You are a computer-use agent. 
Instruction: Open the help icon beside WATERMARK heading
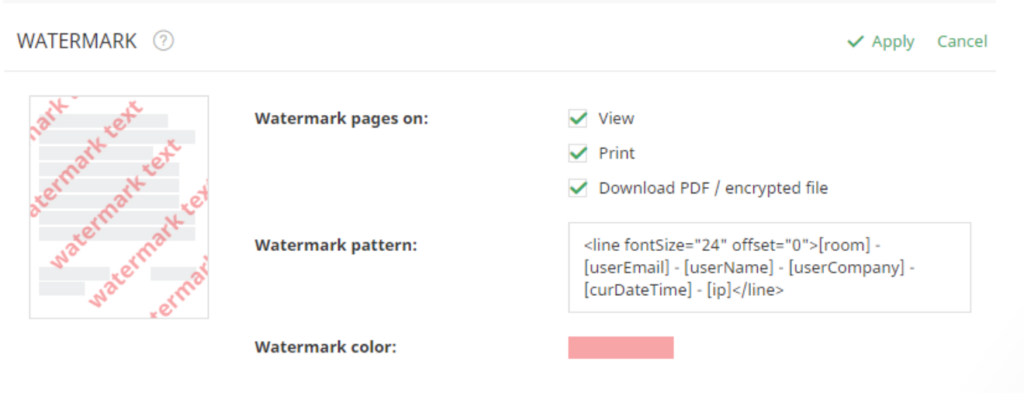[x=163, y=41]
